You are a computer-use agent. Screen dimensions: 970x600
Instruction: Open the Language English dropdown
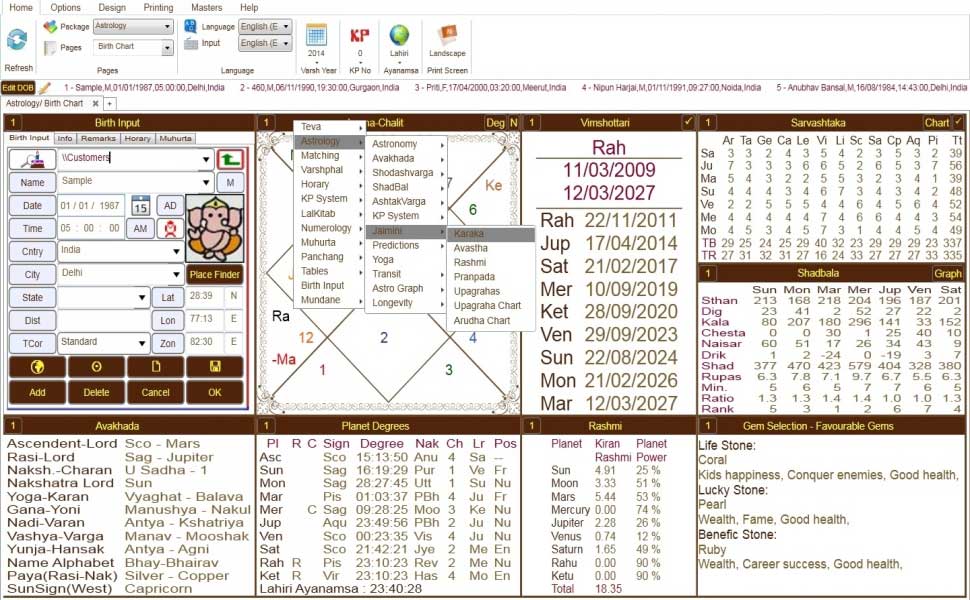point(286,27)
